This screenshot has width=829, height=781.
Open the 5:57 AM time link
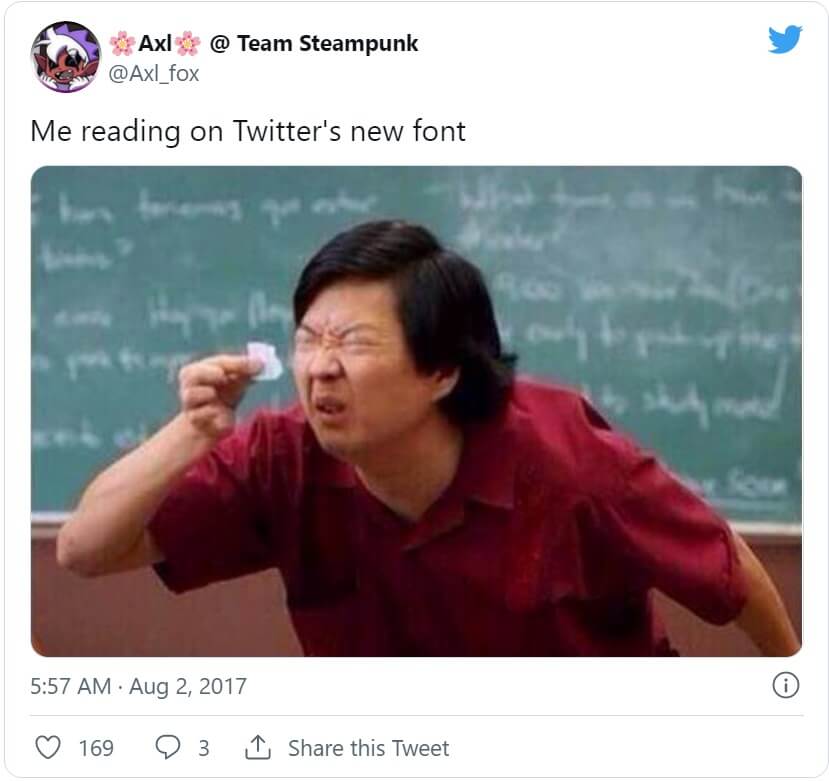pyautogui.click(x=70, y=686)
